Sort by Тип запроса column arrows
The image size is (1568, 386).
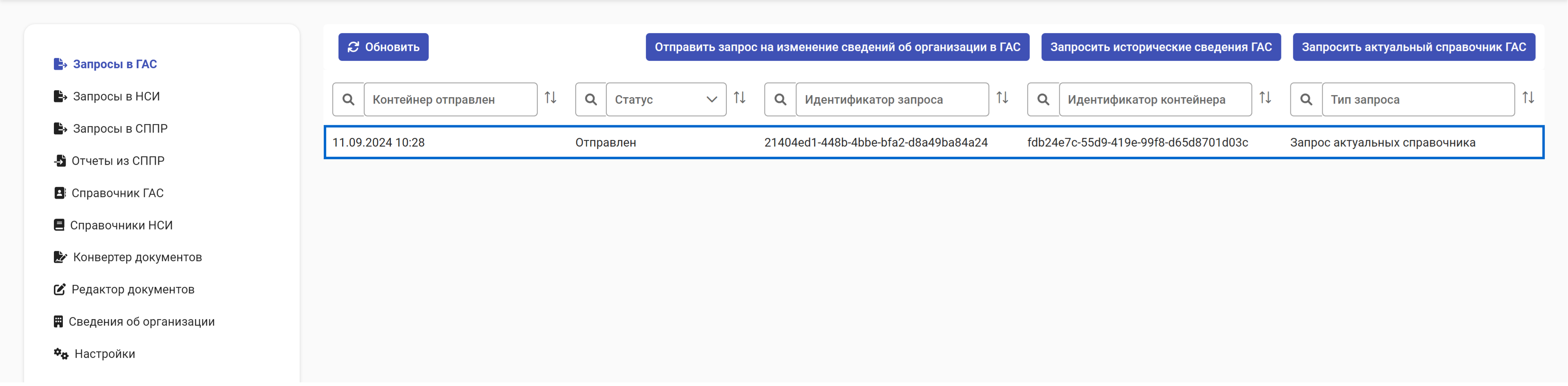[1528, 98]
